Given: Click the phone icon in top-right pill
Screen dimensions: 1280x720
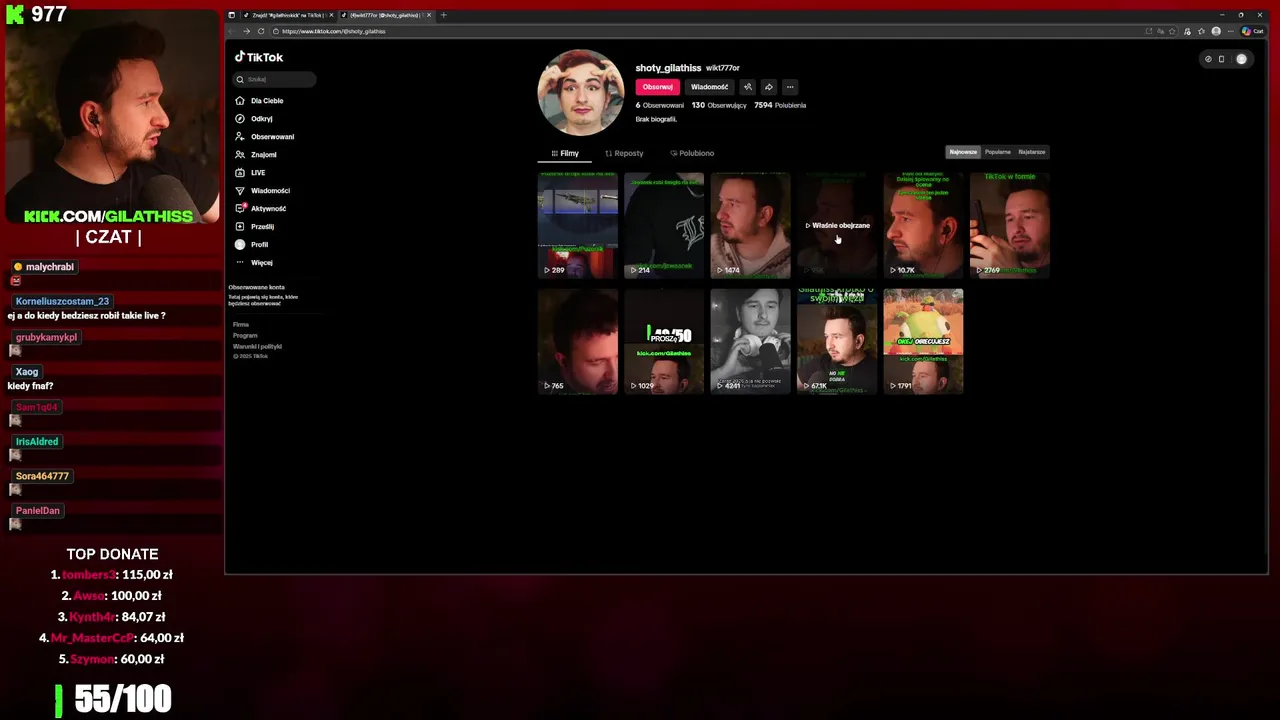Looking at the screenshot, I should click(x=1221, y=59).
